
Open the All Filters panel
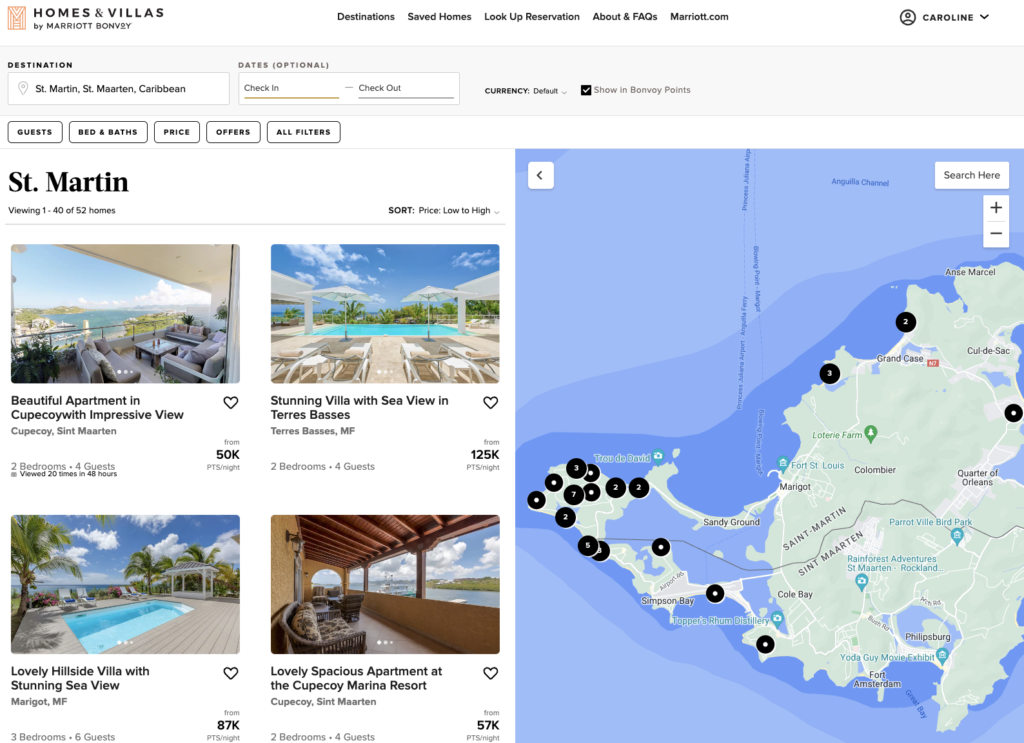click(x=303, y=131)
